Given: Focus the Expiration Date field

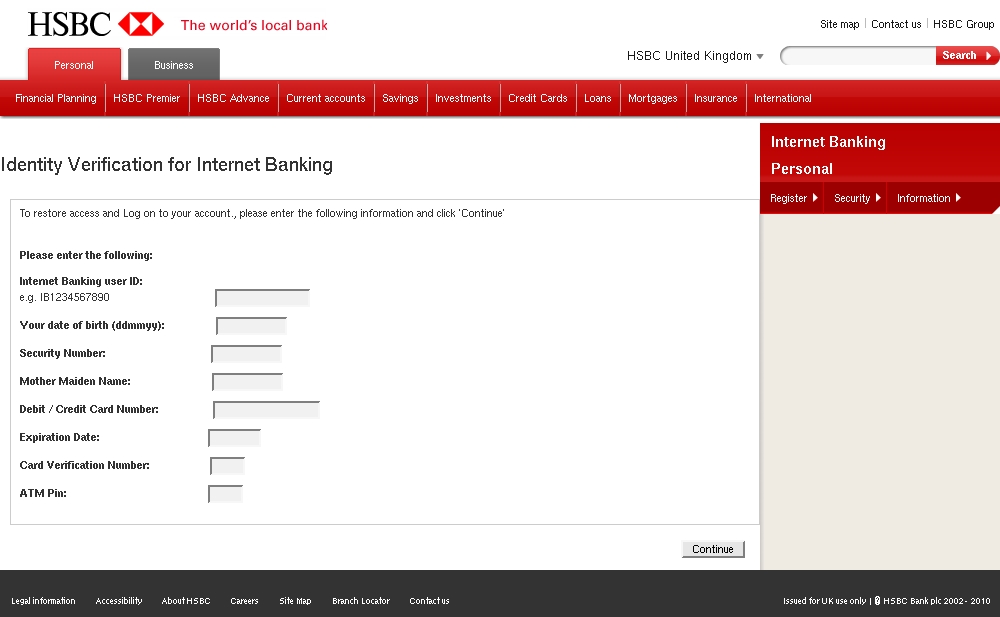Looking at the screenshot, I should 234,438.
